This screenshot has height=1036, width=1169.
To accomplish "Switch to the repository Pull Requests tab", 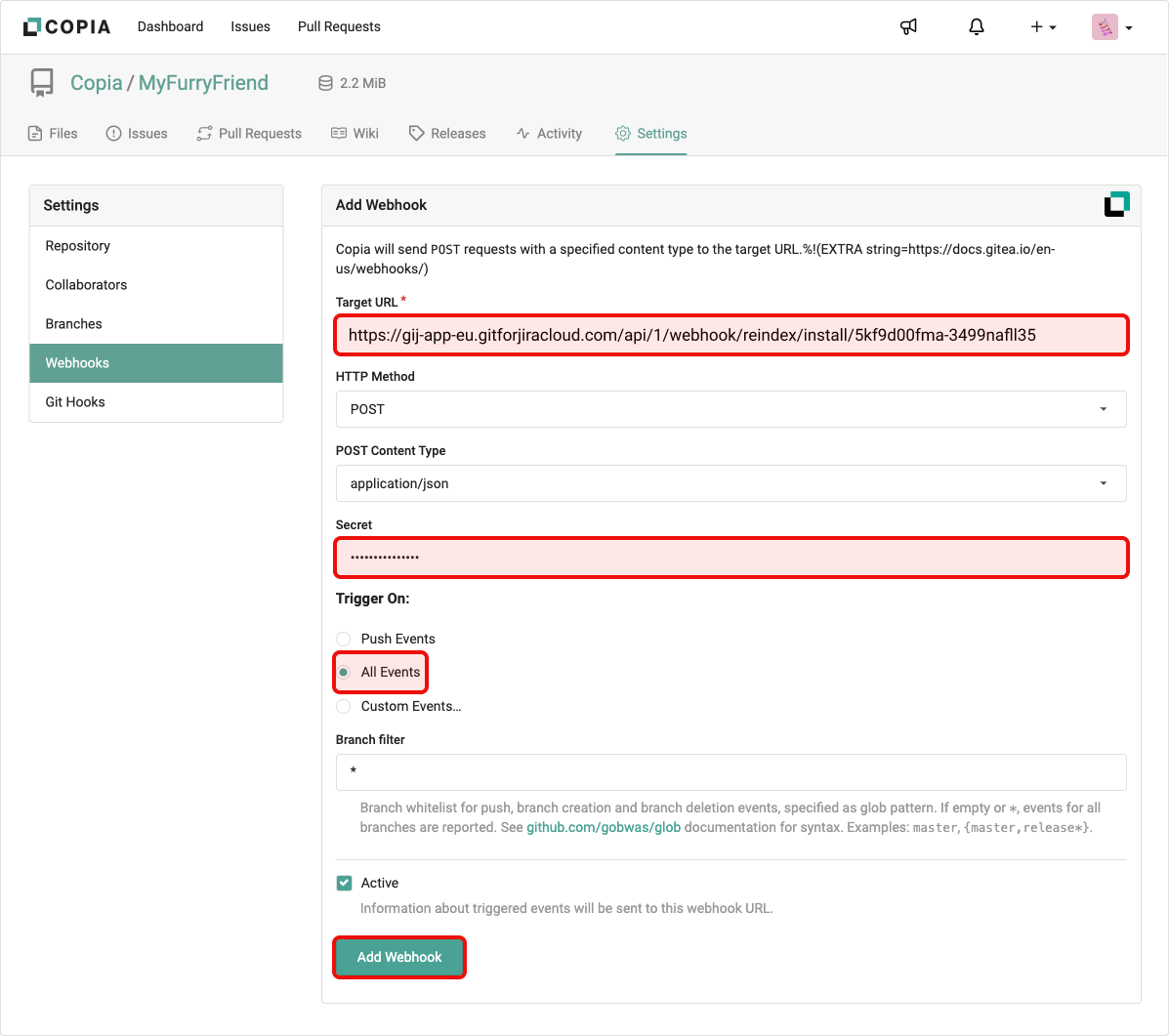I will click(249, 134).
